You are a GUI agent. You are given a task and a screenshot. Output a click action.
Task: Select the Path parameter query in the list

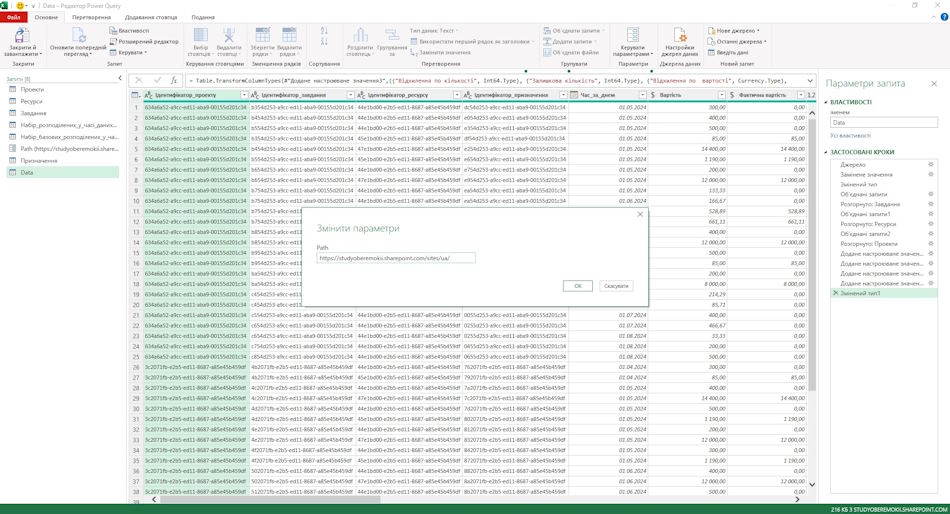tap(62, 149)
